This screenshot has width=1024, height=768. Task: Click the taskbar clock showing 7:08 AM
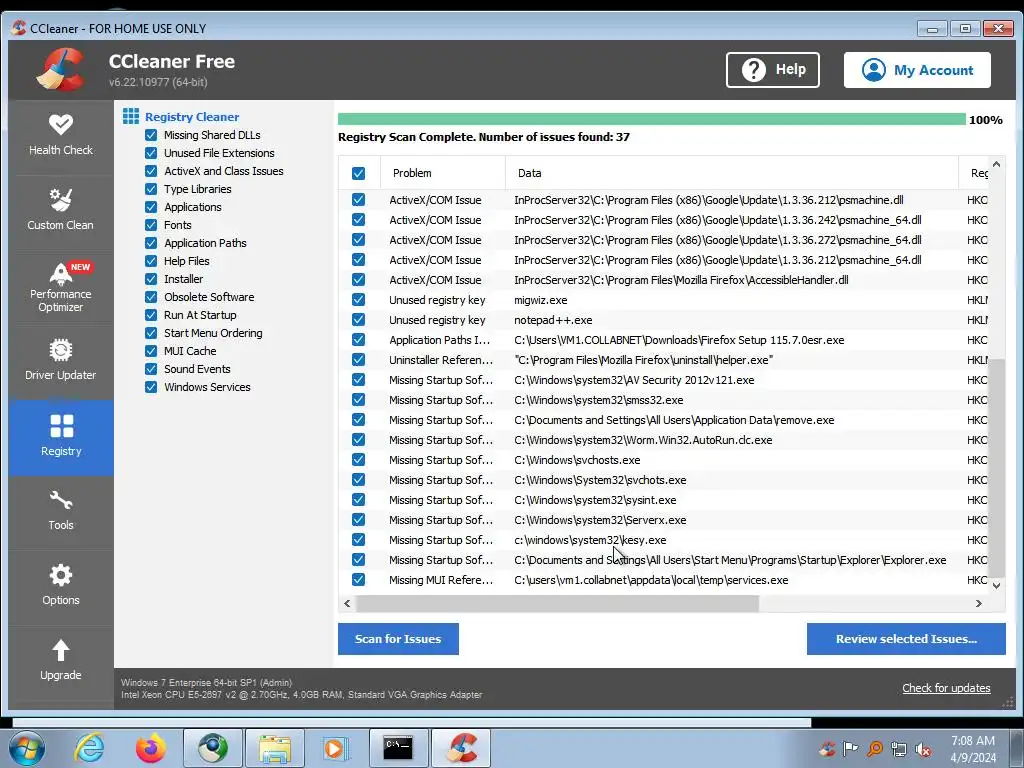pyautogui.click(x=973, y=749)
